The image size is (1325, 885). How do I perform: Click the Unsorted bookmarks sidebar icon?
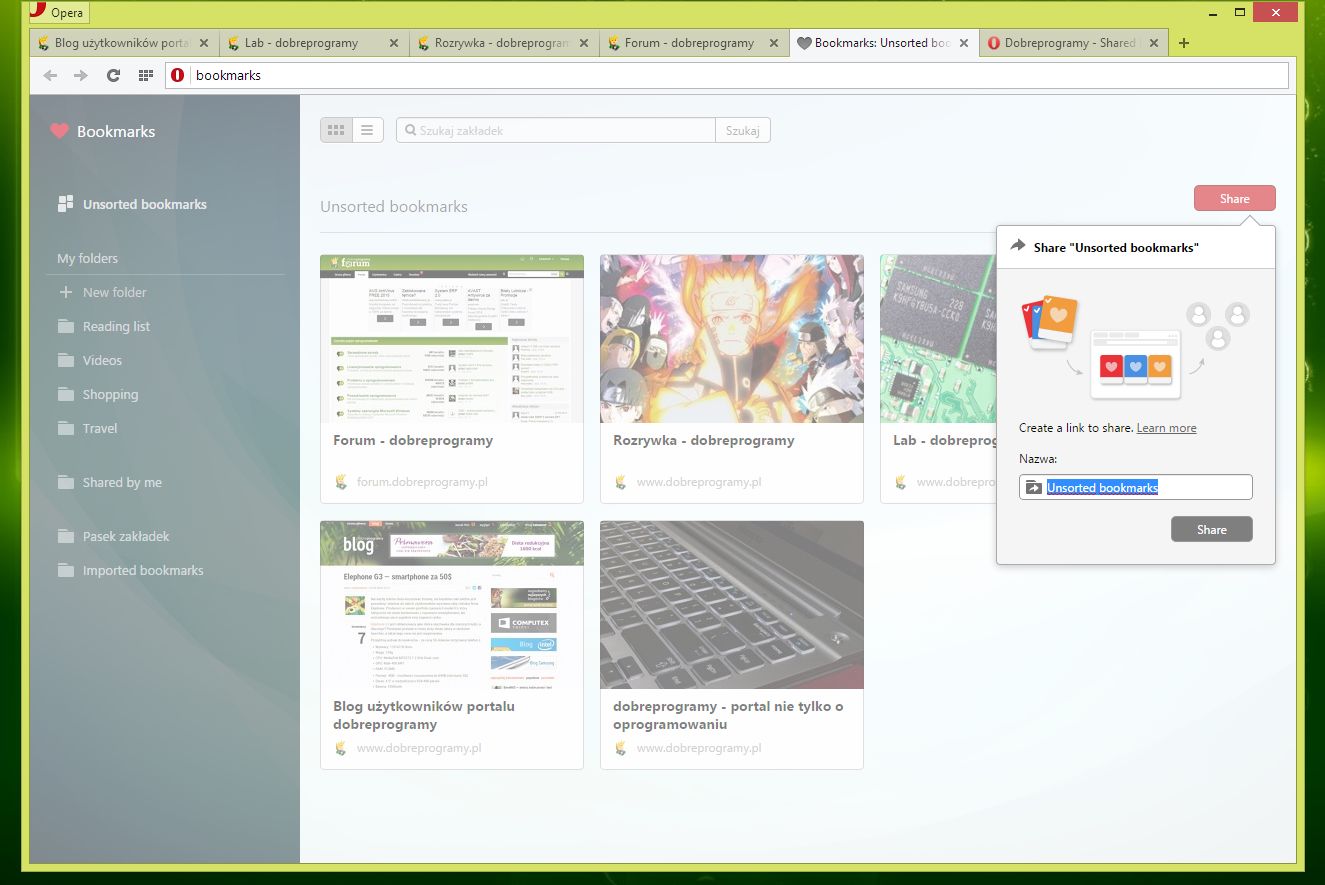[x=66, y=204]
